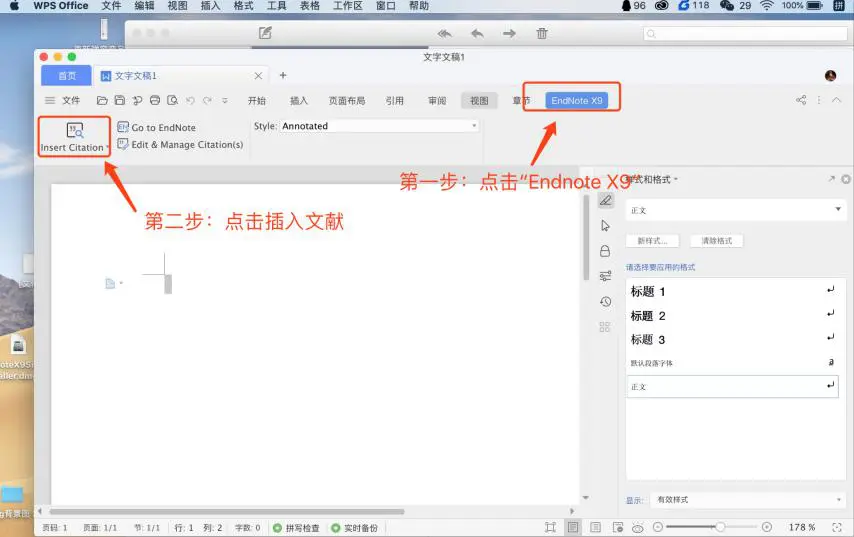854x537 pixels.
Task: Close the 样式和格式 side panel
Action: [845, 179]
